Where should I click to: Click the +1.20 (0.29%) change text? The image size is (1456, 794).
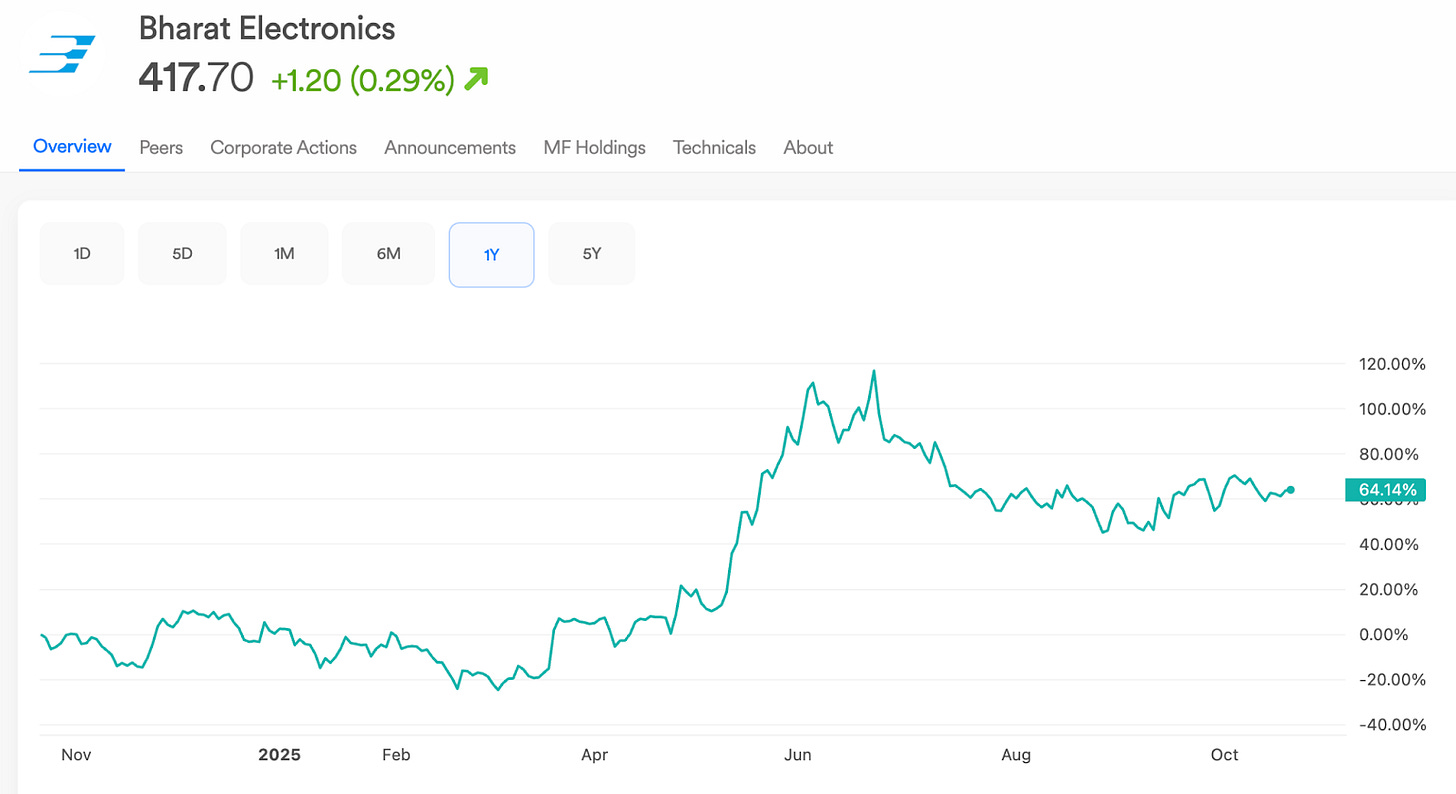tap(364, 80)
